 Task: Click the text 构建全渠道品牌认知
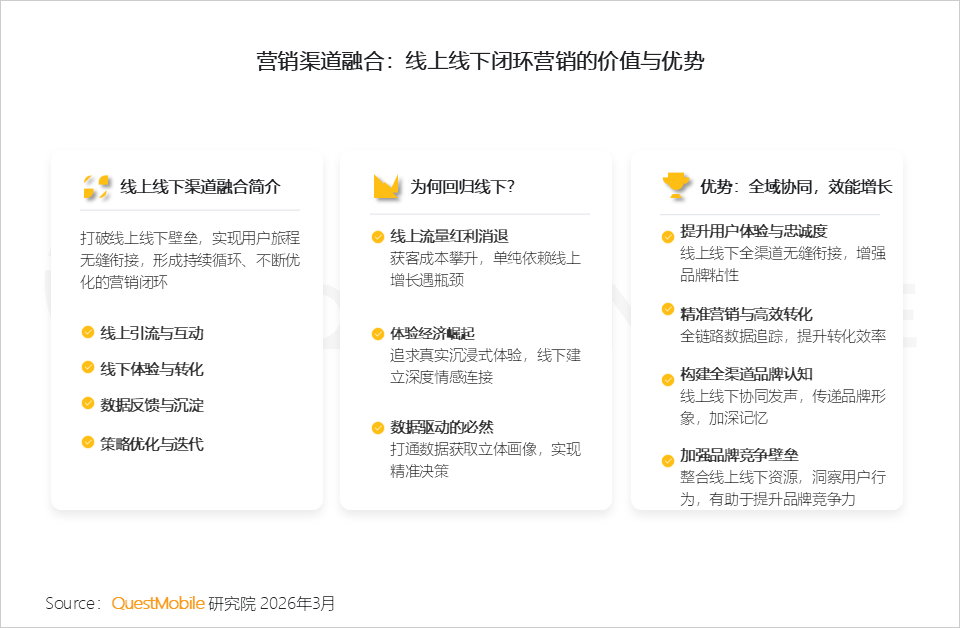click(746, 374)
